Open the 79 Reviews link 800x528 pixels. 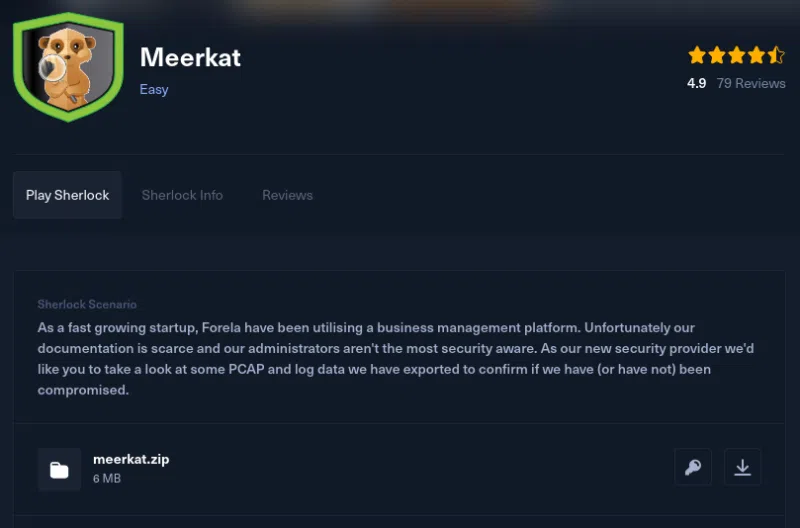[751, 83]
